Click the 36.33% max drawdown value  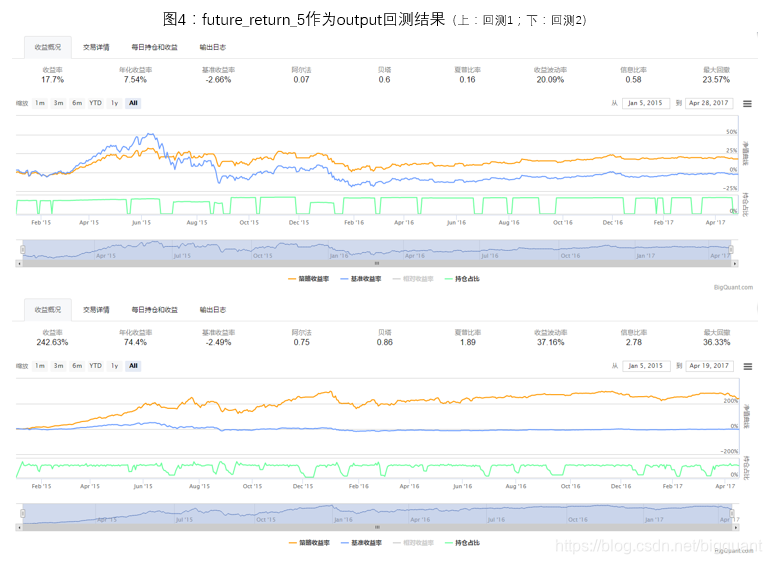pyautogui.click(x=716, y=343)
